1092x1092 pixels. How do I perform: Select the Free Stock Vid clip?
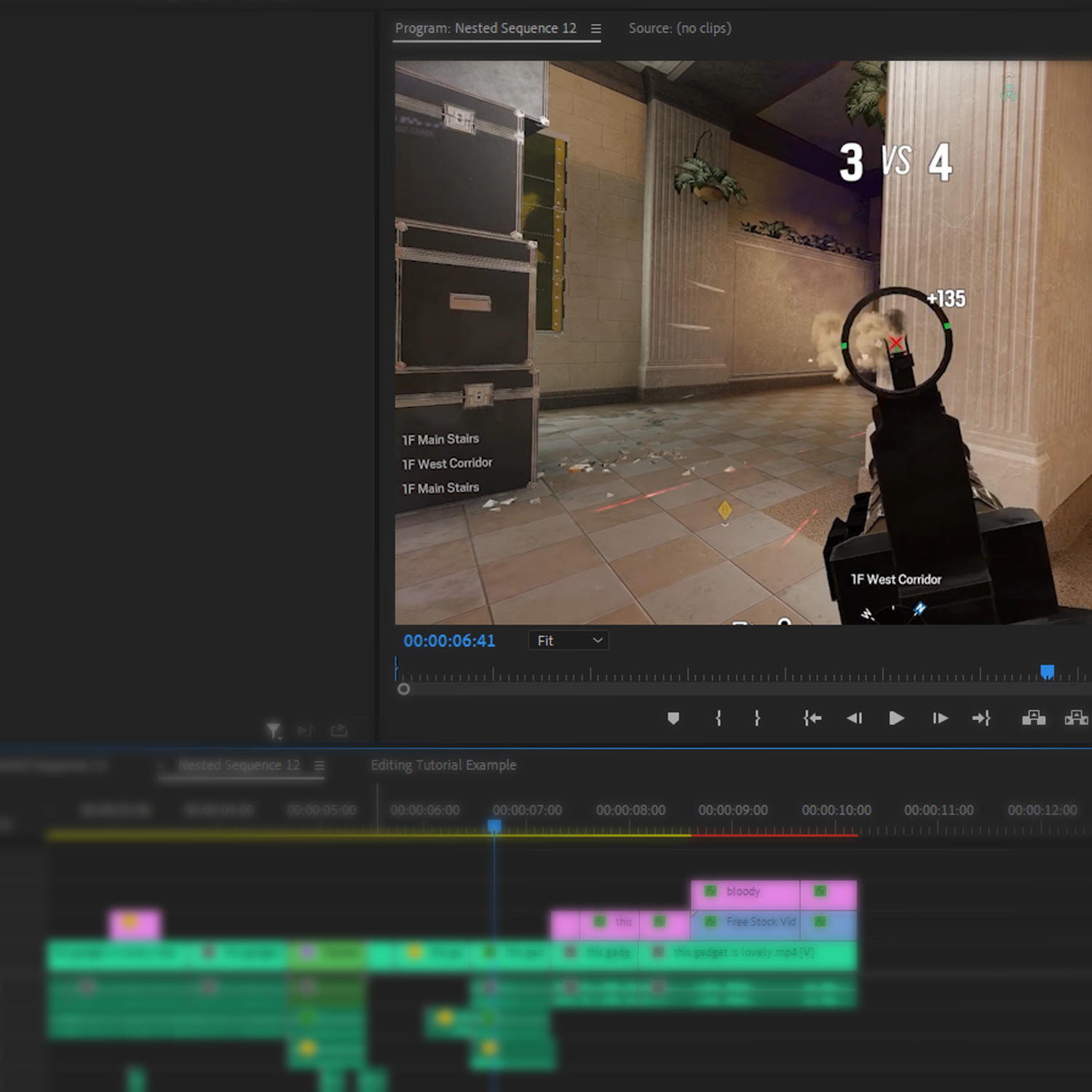click(x=745, y=924)
